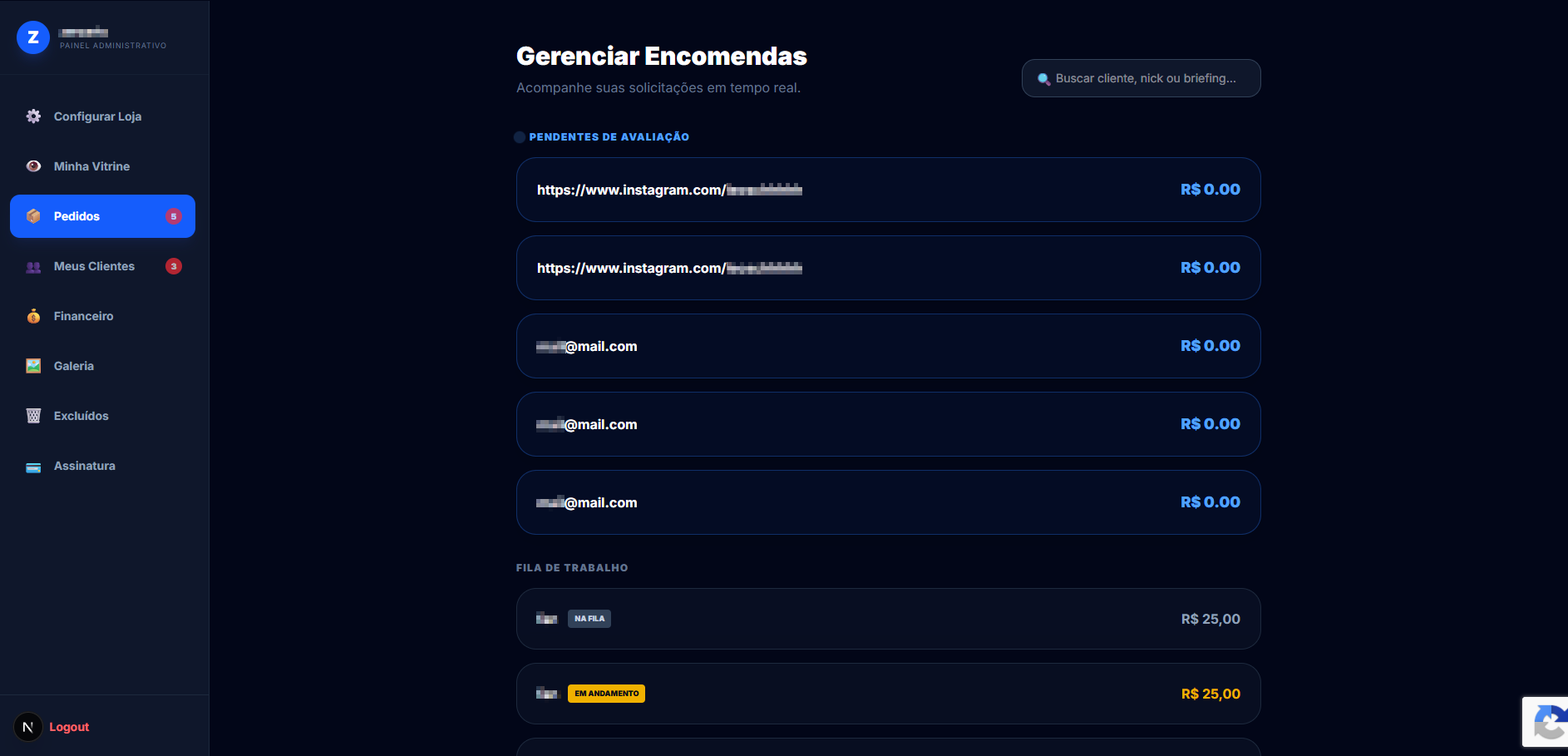
Task: Click the people icon beside Meus Clientes
Action: click(33, 267)
